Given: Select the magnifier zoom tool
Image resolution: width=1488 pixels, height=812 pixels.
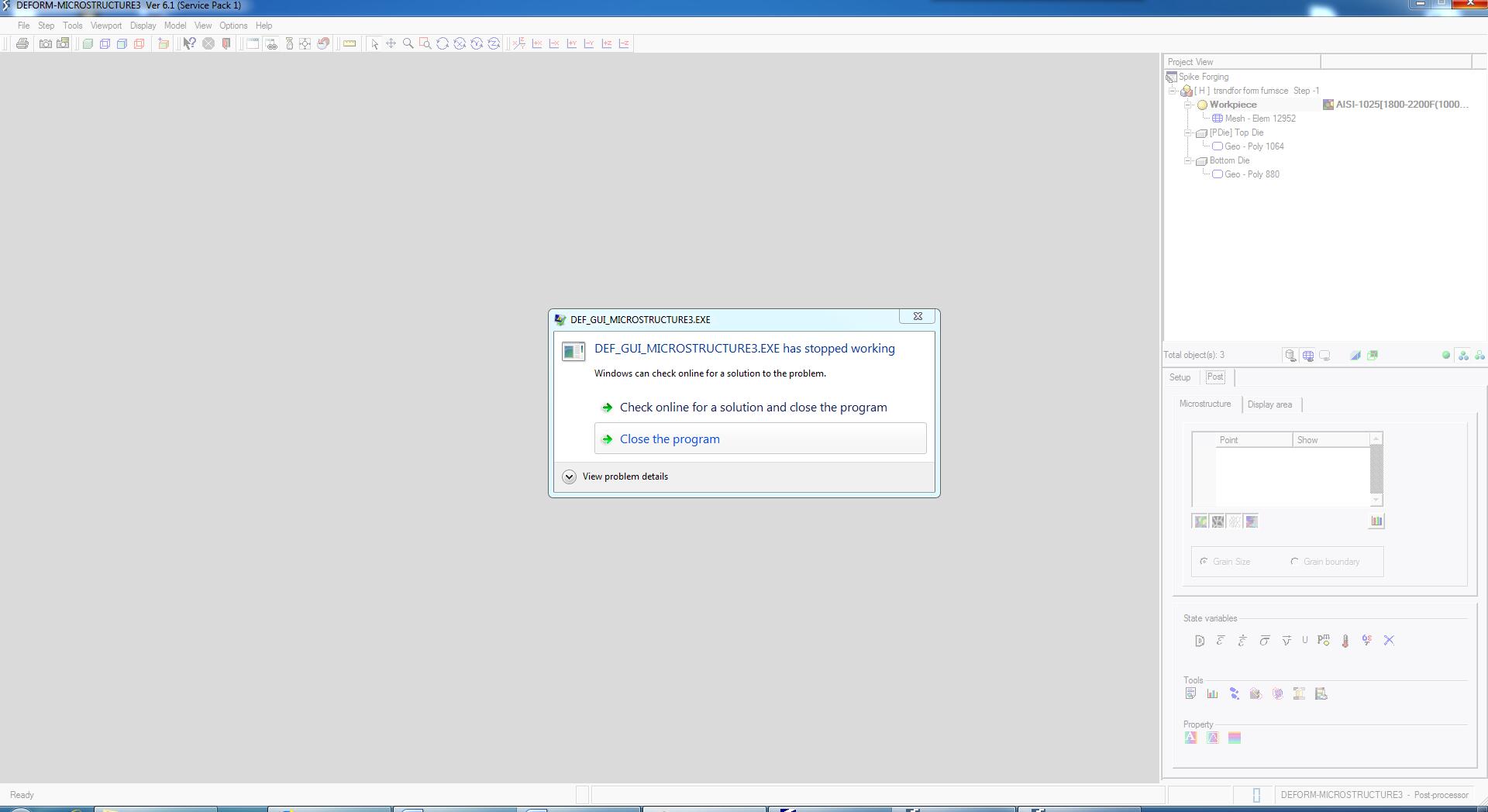Looking at the screenshot, I should (x=408, y=44).
